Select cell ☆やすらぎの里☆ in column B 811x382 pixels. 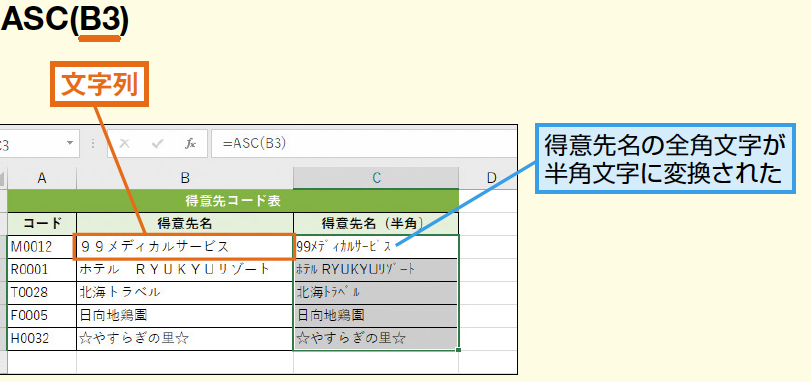click(x=185, y=339)
